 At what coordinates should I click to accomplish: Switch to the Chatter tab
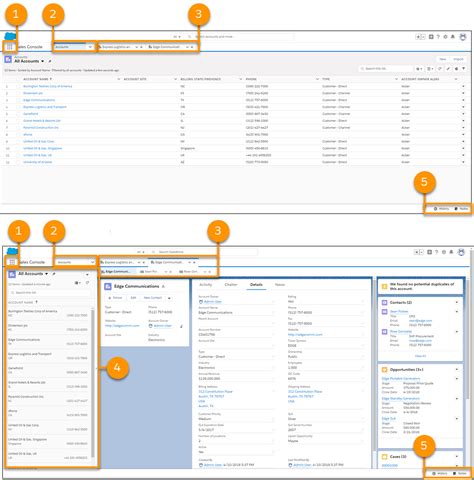[x=231, y=285]
